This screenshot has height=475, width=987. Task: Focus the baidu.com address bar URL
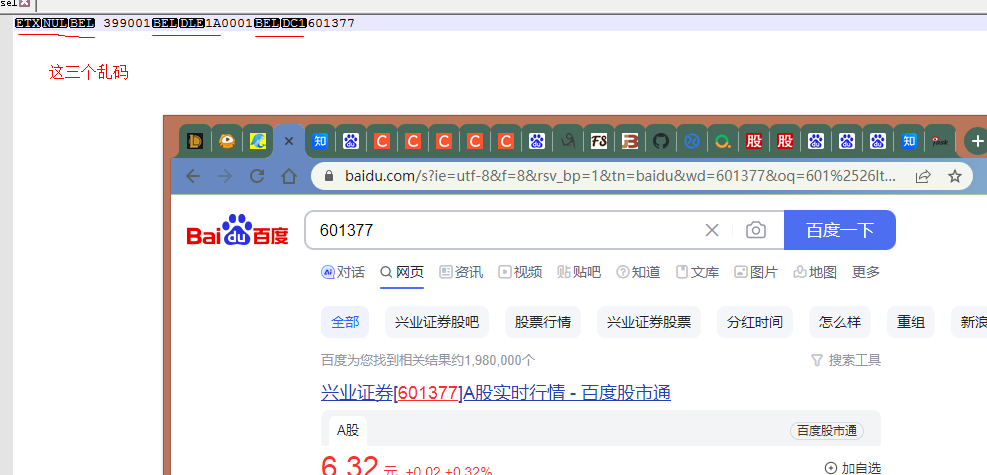coord(620,176)
